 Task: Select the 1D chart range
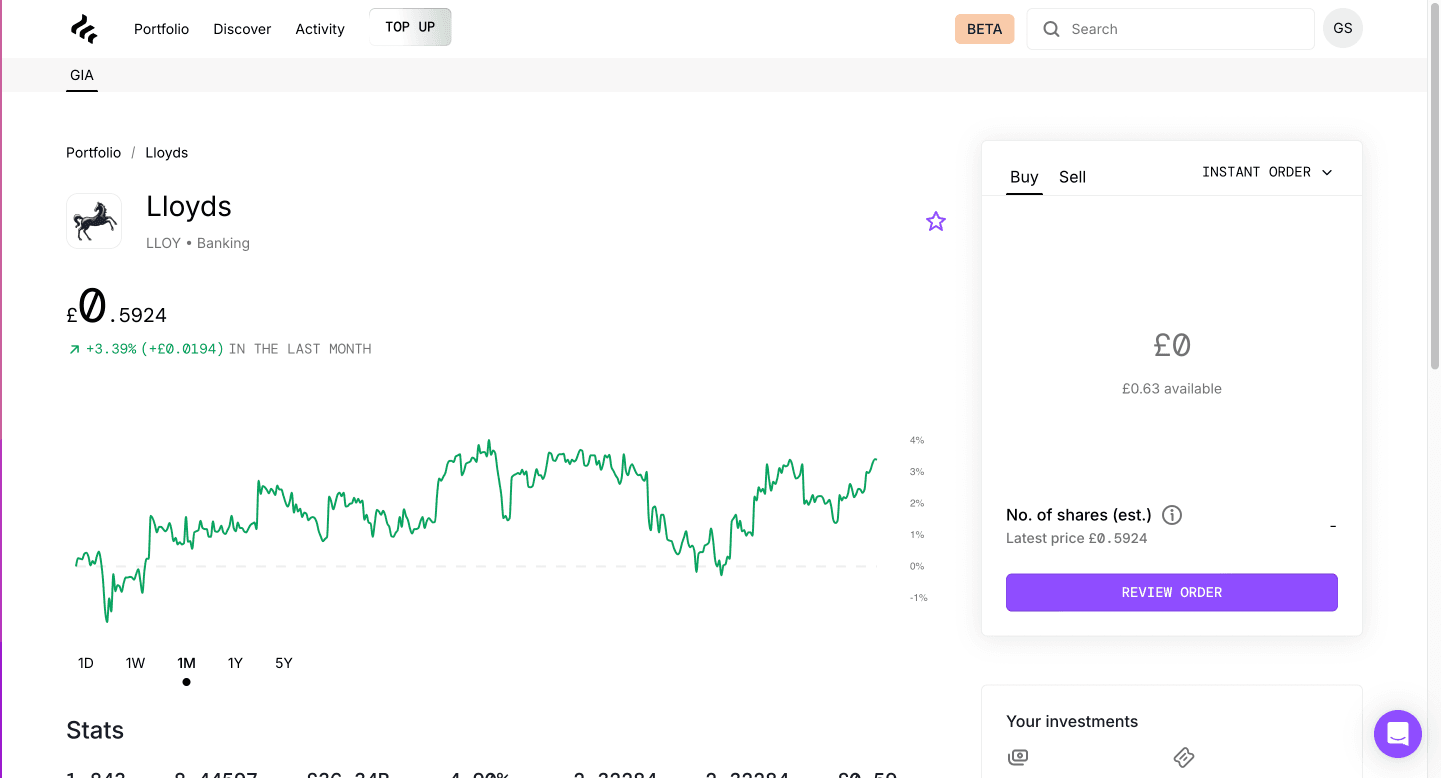coord(86,663)
